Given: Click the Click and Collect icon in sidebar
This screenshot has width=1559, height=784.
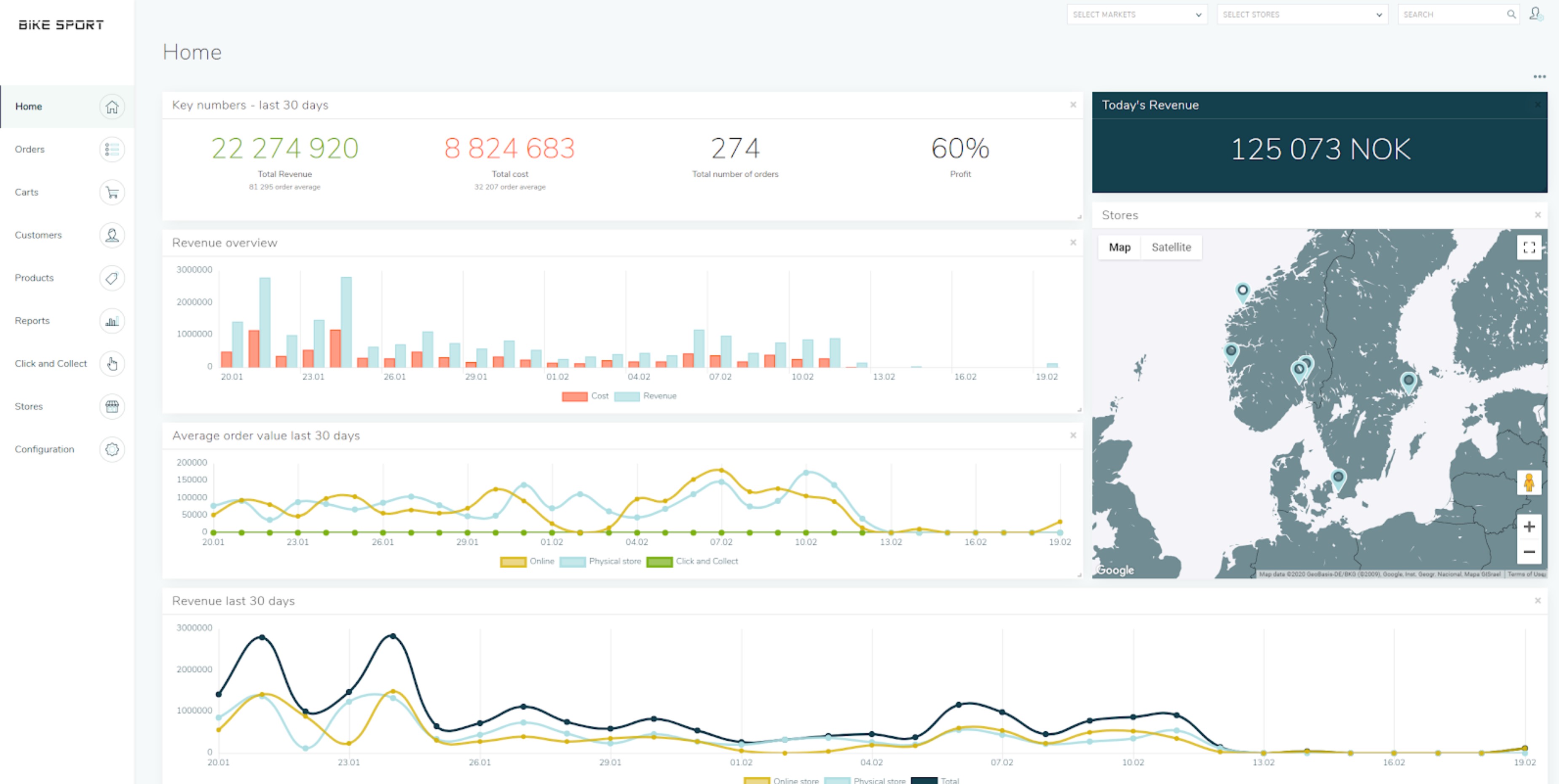Looking at the screenshot, I should click(113, 363).
